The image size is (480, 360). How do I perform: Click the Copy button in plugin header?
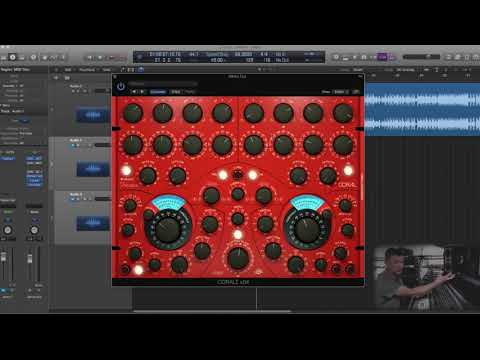[176, 92]
